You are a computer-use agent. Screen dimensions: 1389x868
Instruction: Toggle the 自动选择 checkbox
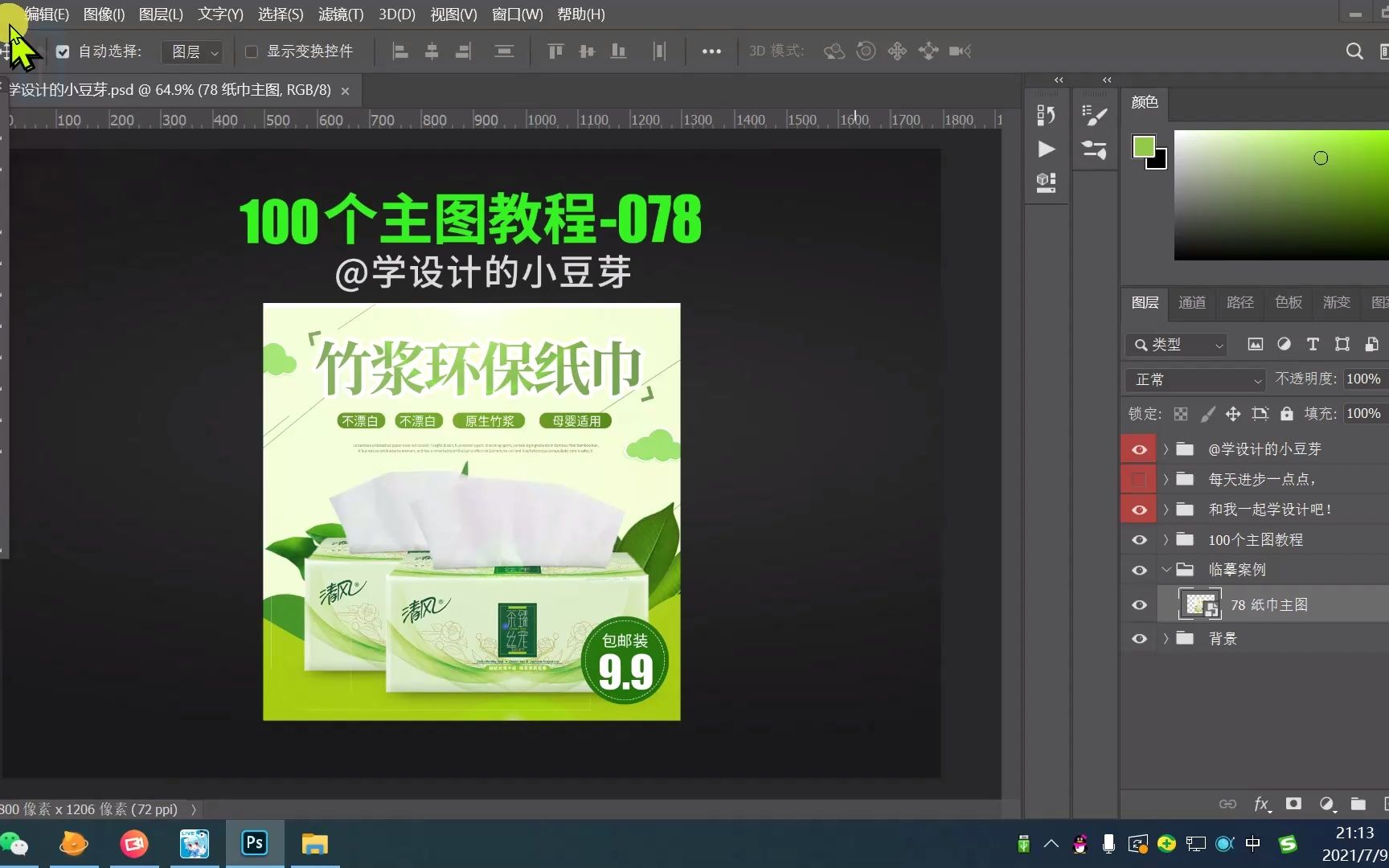tap(63, 51)
